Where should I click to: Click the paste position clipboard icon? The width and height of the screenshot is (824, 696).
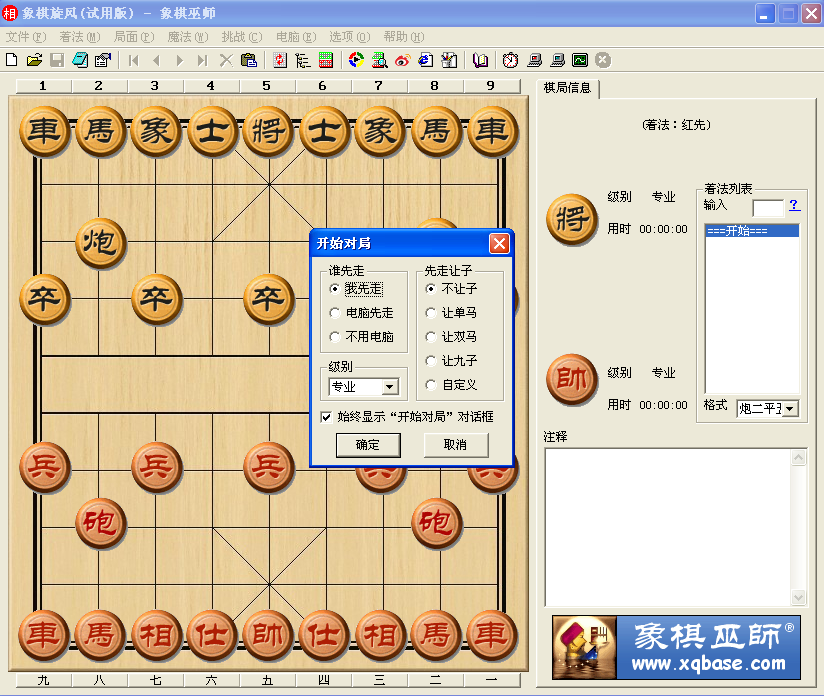247,59
